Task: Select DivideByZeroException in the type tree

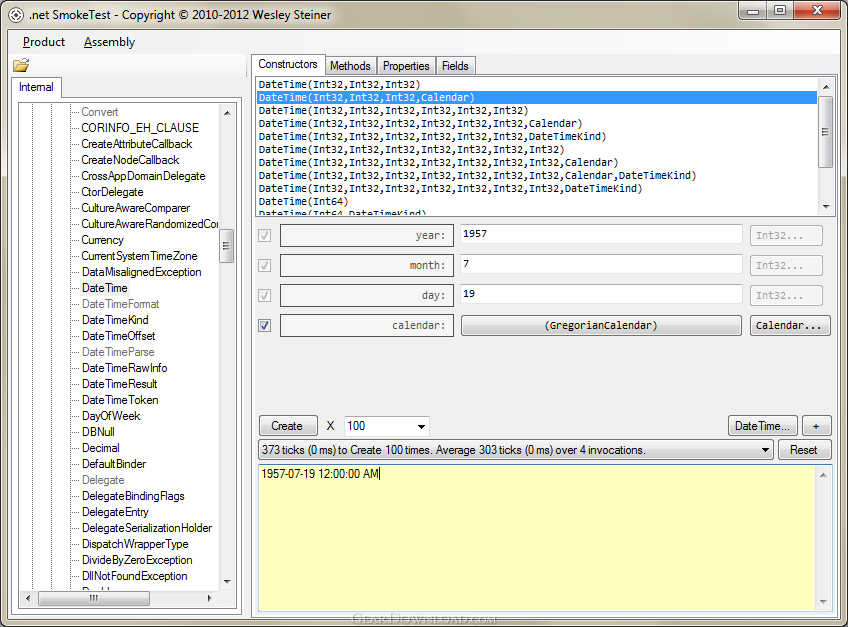Action: (137, 560)
